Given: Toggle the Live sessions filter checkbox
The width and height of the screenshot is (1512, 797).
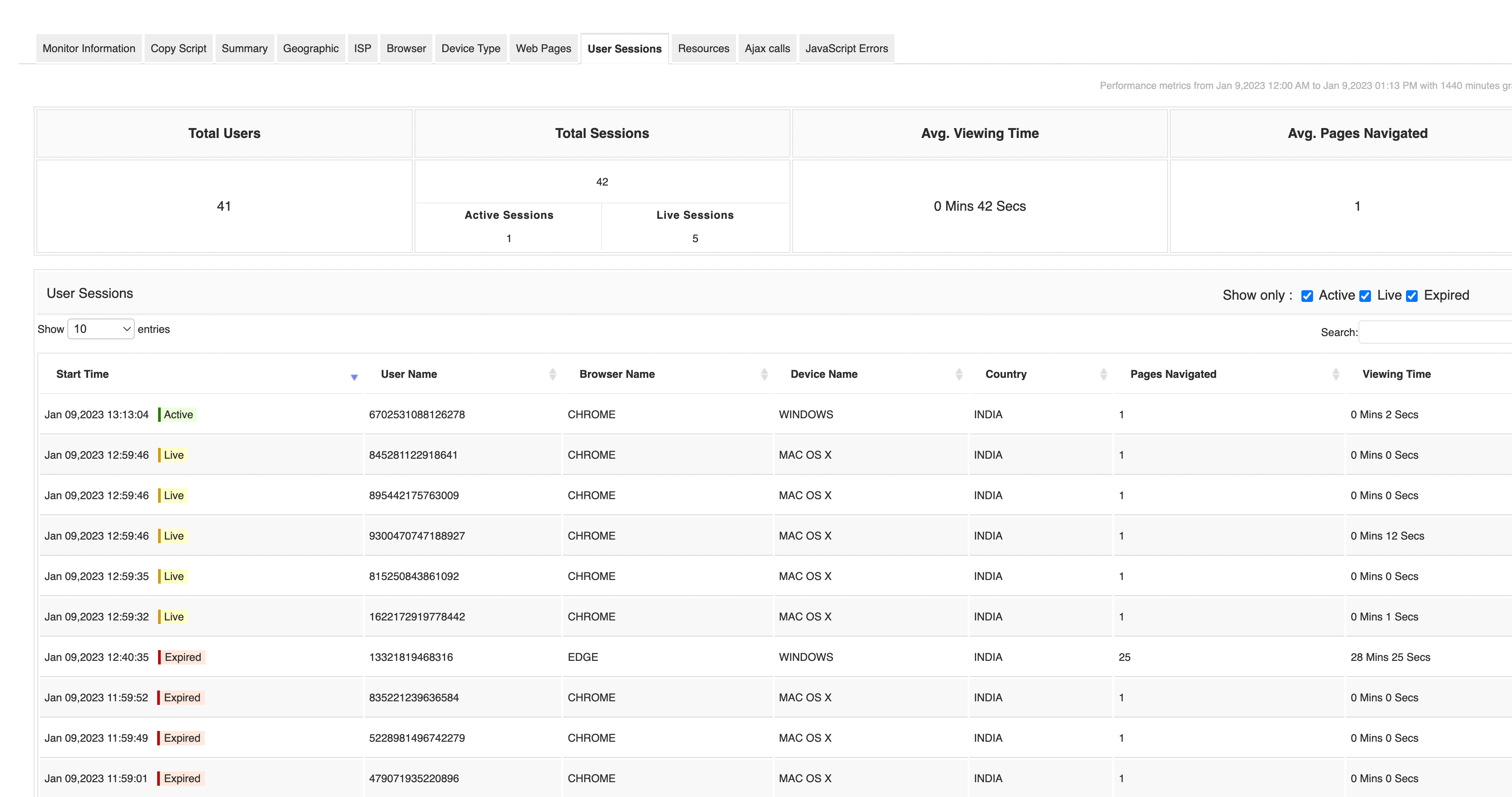Looking at the screenshot, I should pos(1365,296).
